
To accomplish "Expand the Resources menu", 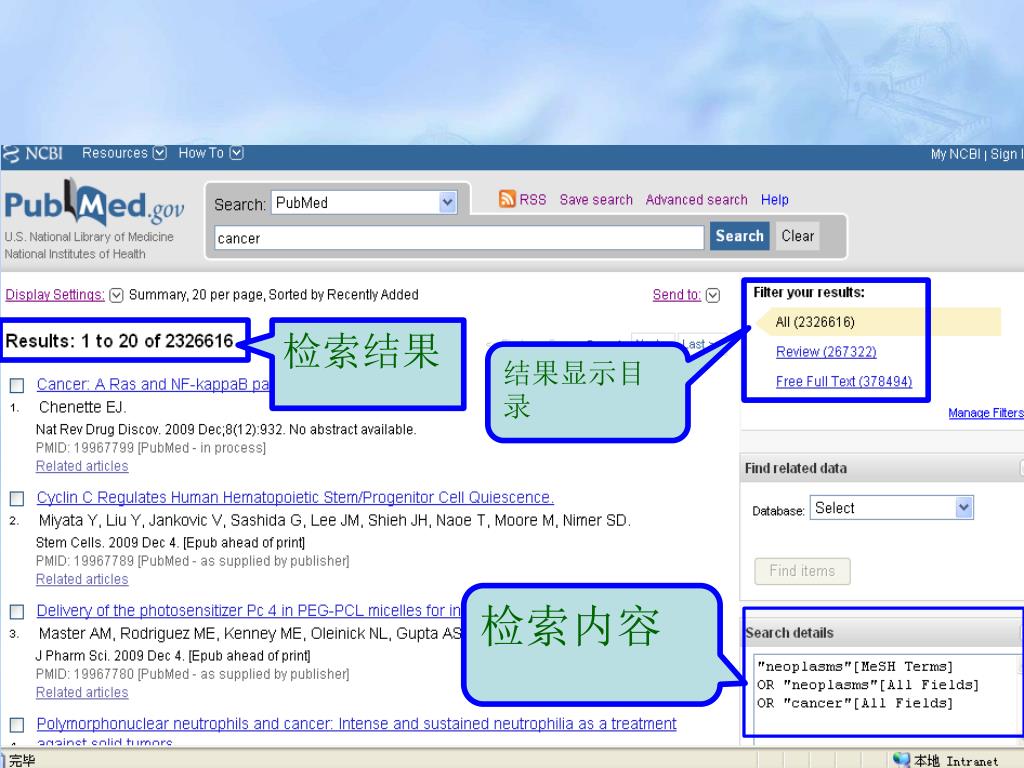I will pos(124,153).
